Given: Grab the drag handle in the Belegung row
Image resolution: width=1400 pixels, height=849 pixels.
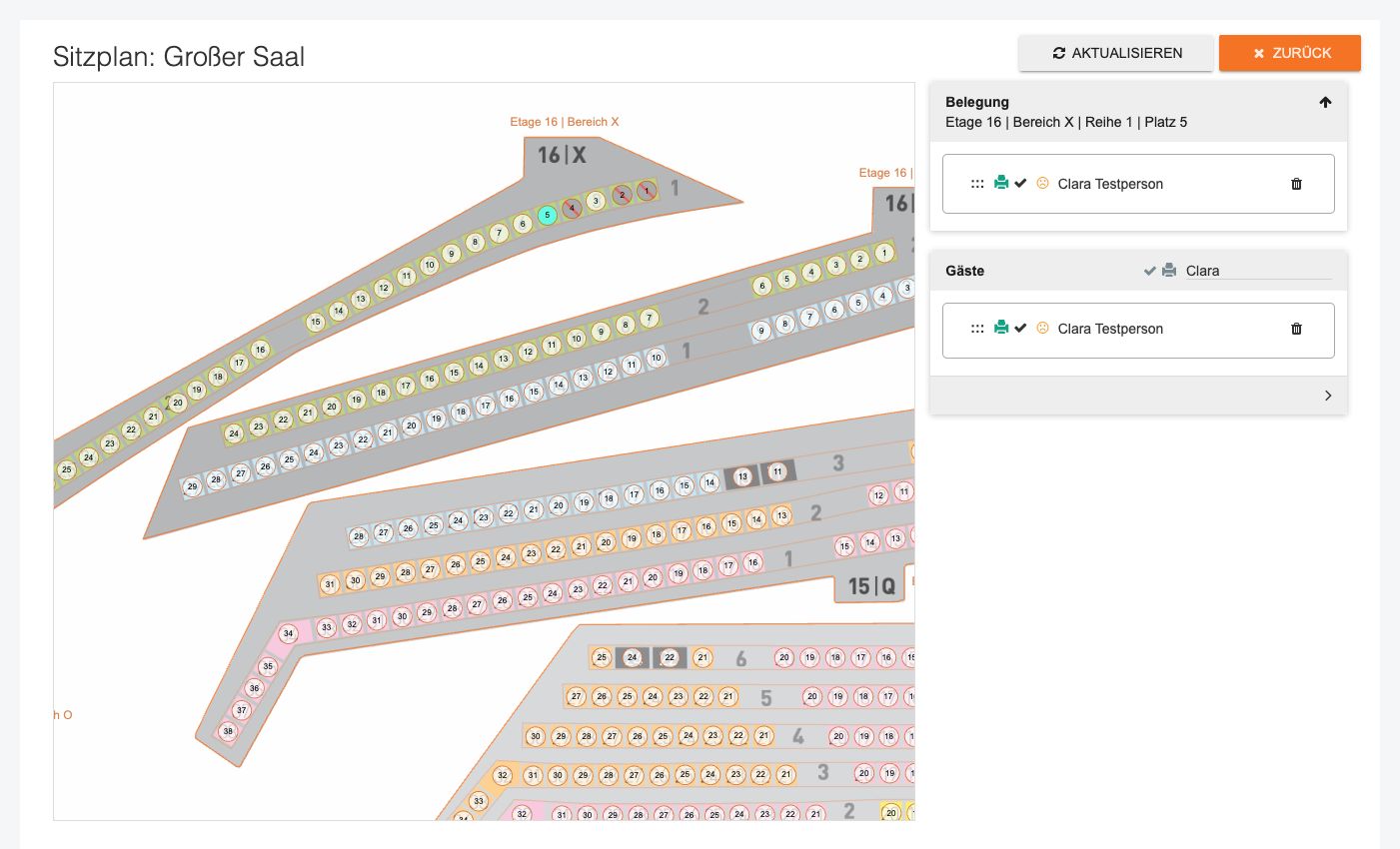Looking at the screenshot, I should coord(977,184).
